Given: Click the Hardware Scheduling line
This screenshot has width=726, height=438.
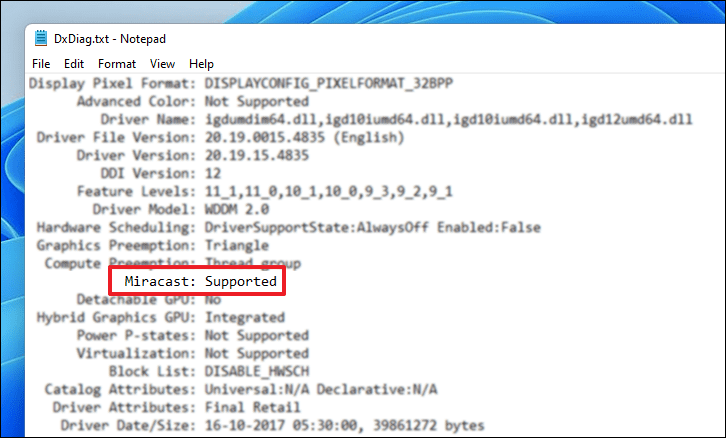Looking at the screenshot, I should 289,228.
